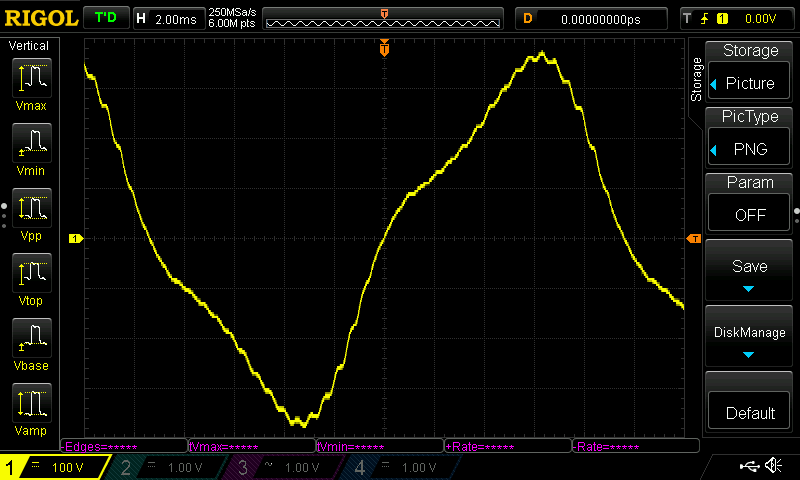Click the RIGOL logo
This screenshot has width=800, height=480.
coord(41,19)
